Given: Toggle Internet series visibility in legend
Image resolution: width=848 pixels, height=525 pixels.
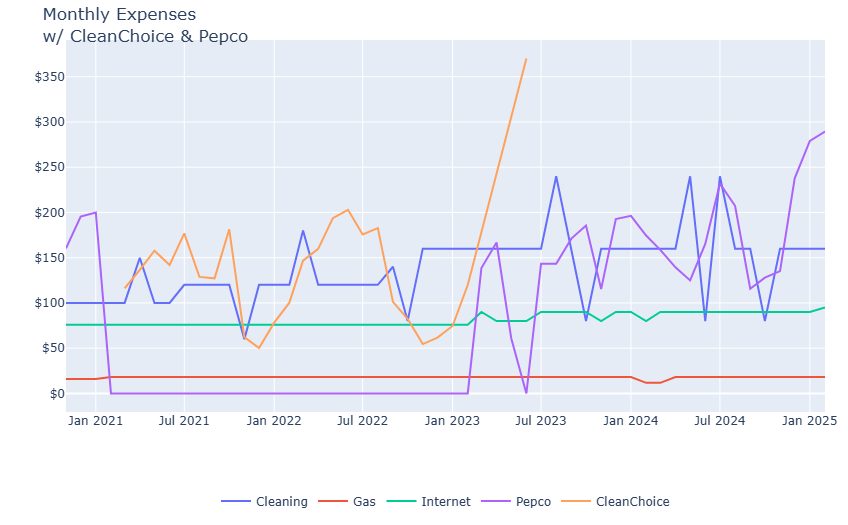Looking at the screenshot, I should [445, 502].
